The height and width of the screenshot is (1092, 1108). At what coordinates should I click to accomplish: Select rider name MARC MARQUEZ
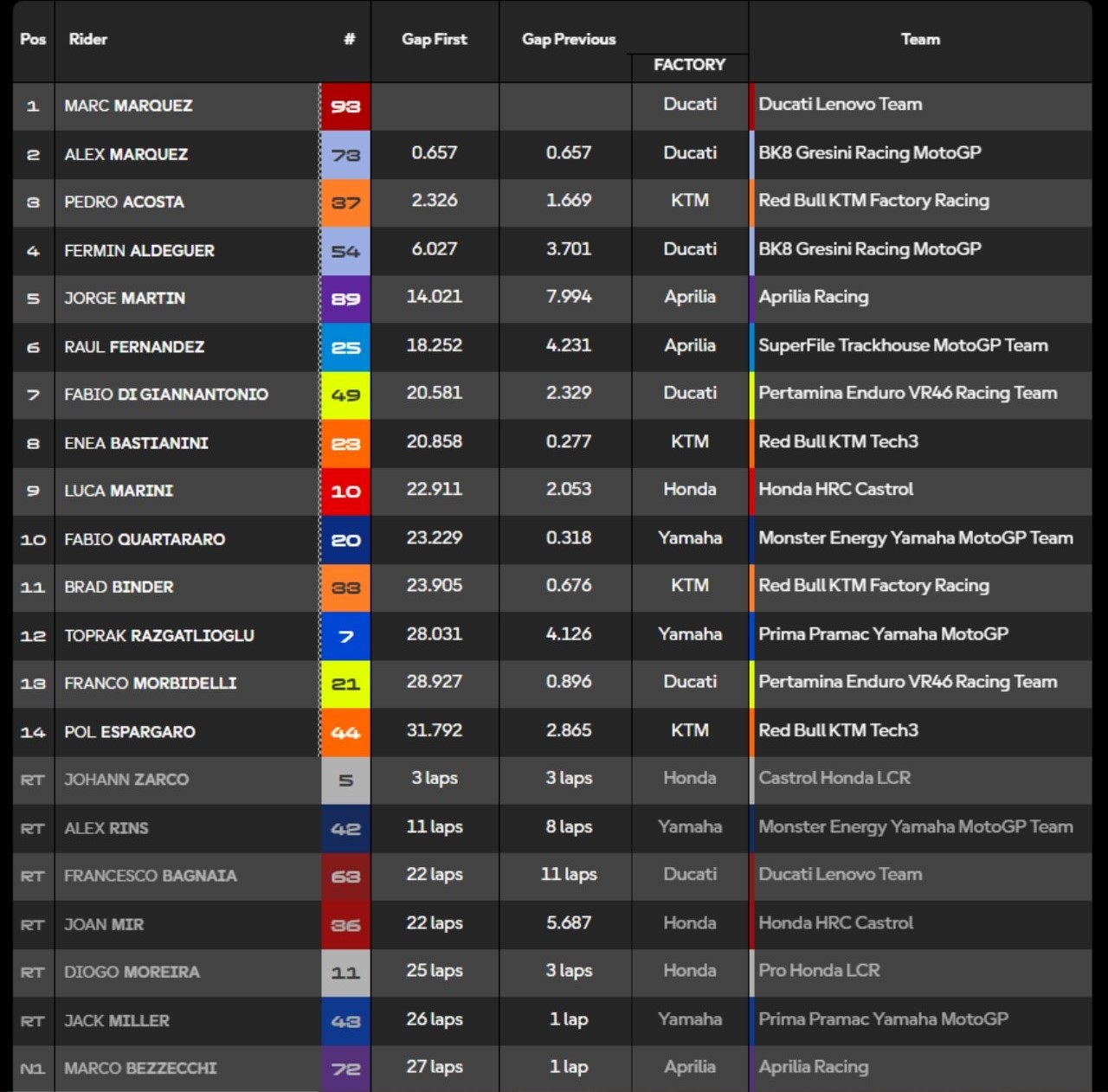pos(128,106)
